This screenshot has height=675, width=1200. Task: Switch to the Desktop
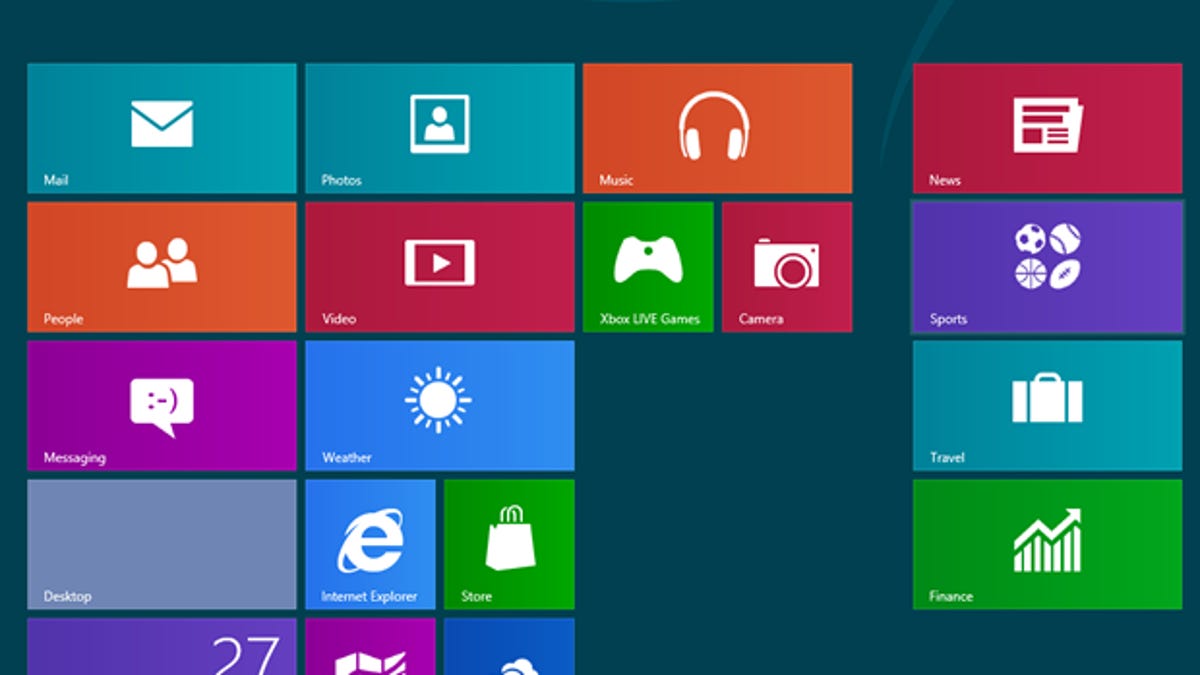point(160,545)
